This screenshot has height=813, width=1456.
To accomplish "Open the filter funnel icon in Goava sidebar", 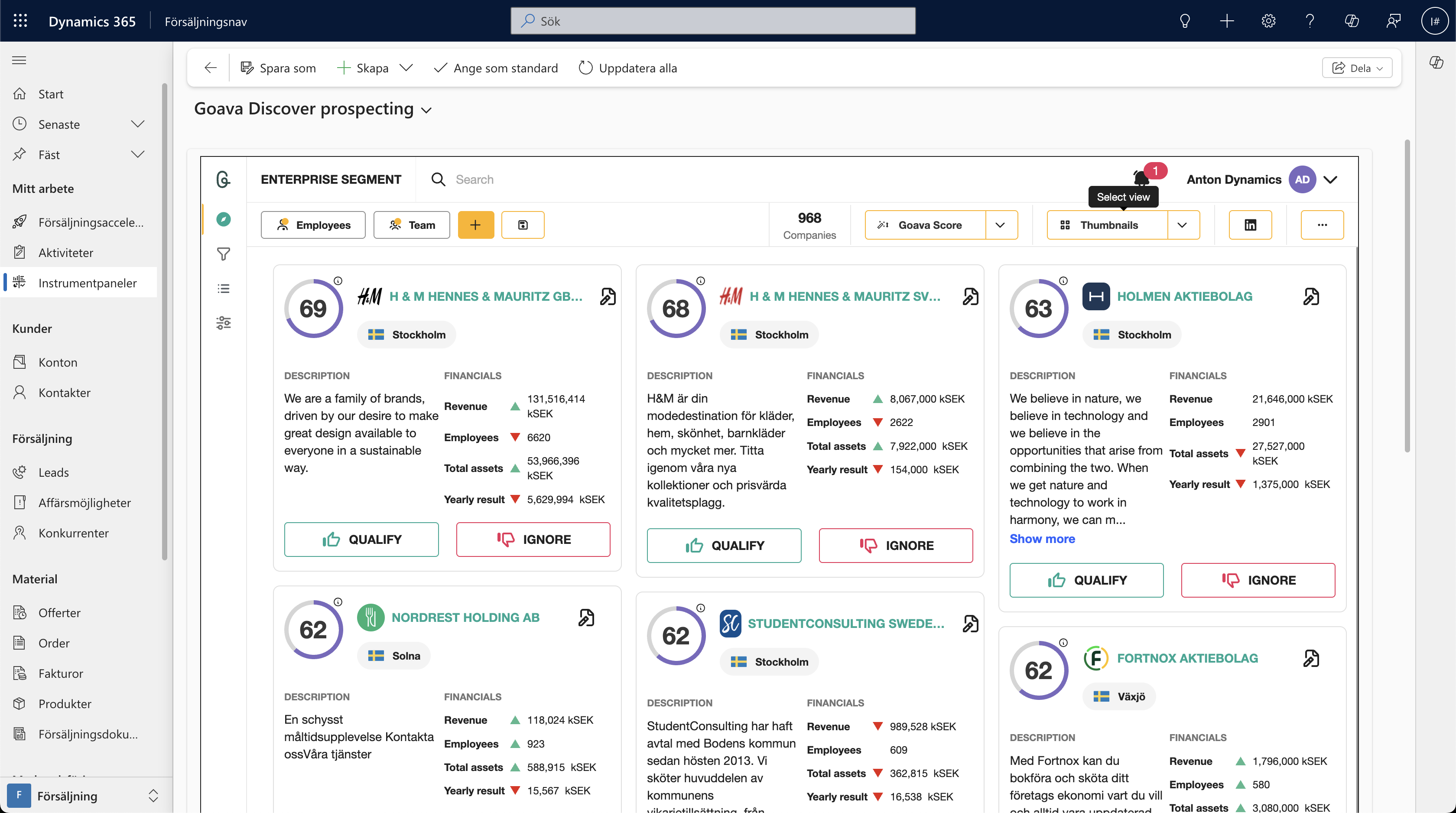I will click(223, 254).
